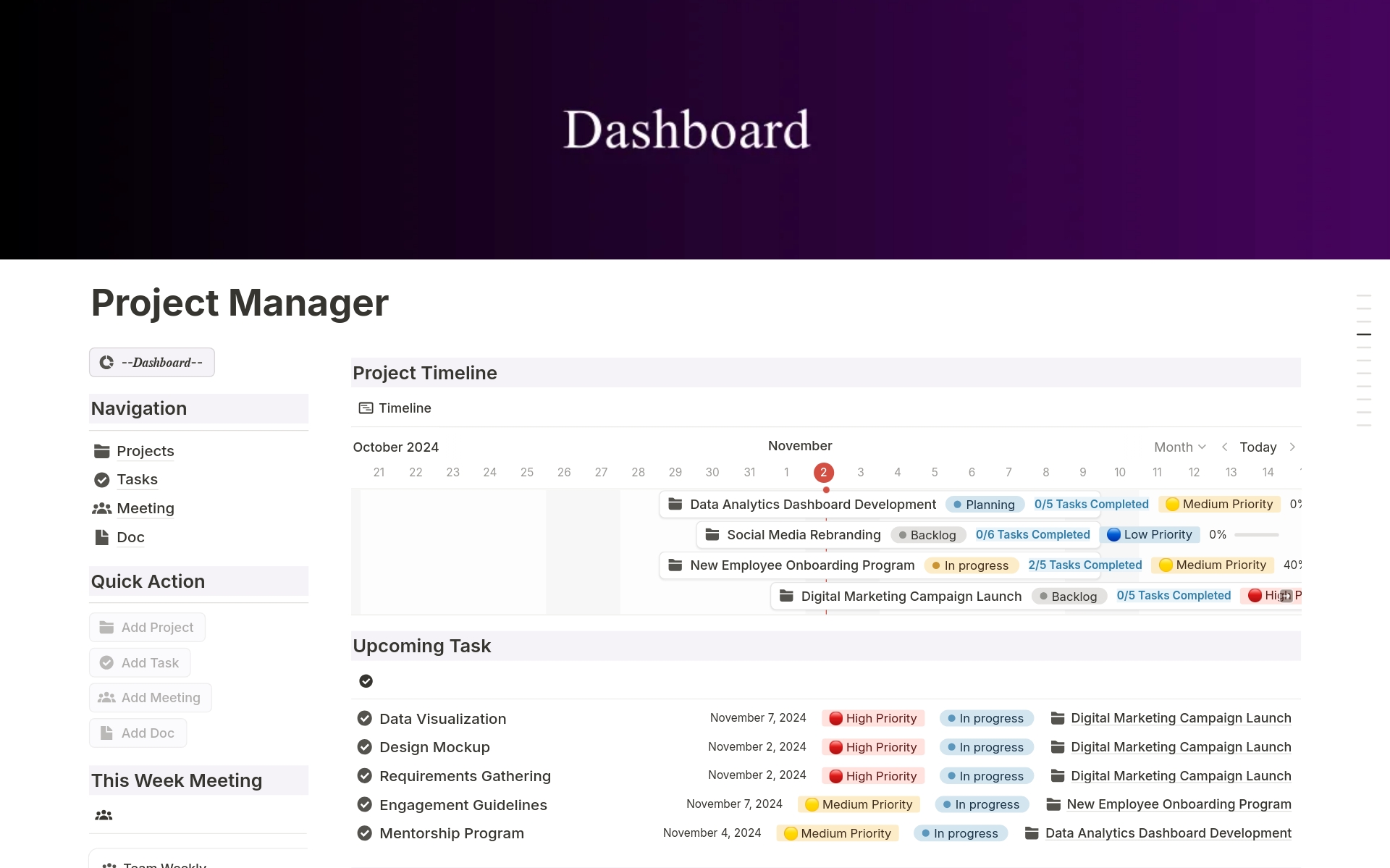Screen dimensions: 1390x868
Task: Click the next-period chevron near Today
Action: [1293, 447]
